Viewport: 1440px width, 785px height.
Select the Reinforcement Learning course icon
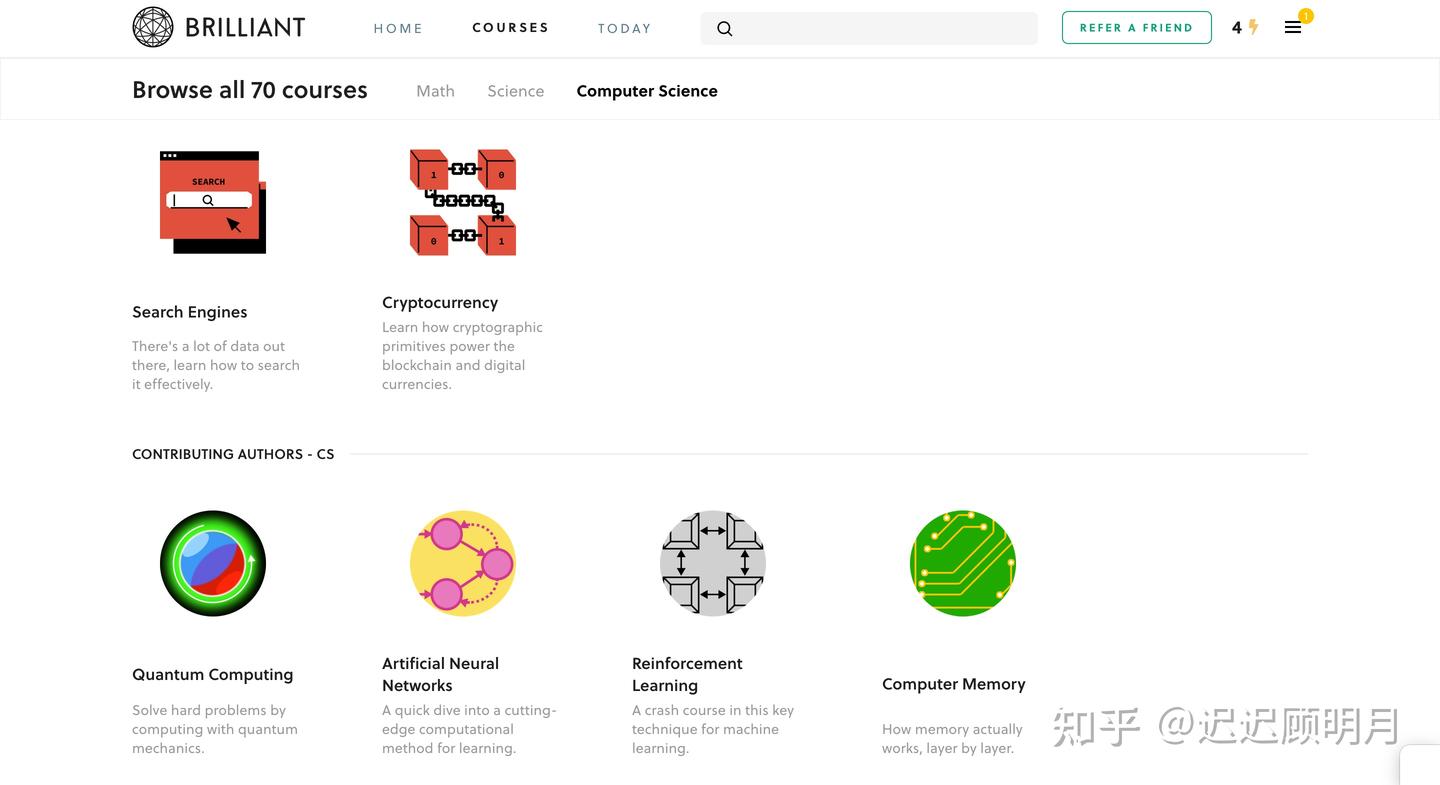(713, 563)
